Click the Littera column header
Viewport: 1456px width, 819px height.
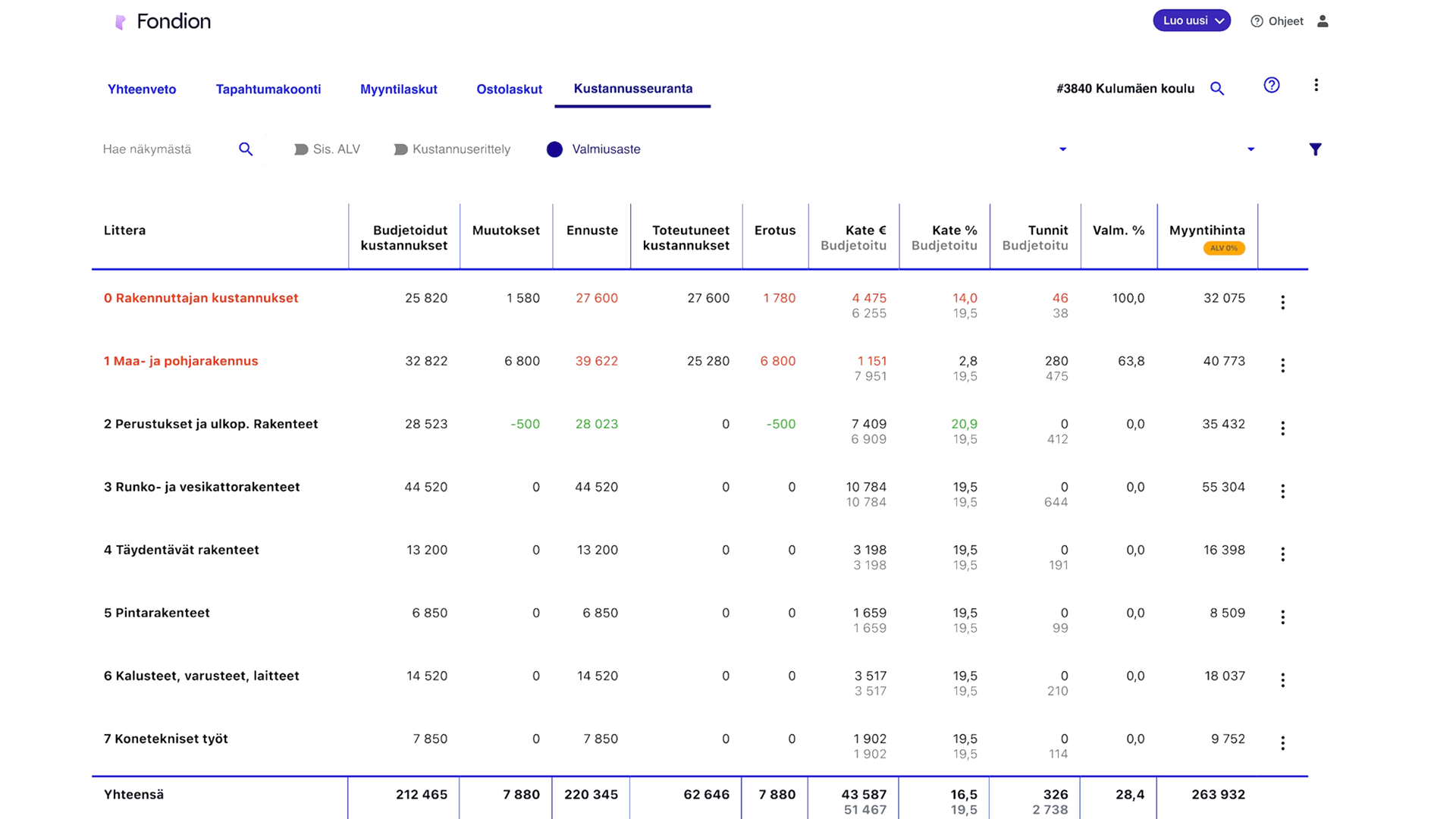click(125, 231)
